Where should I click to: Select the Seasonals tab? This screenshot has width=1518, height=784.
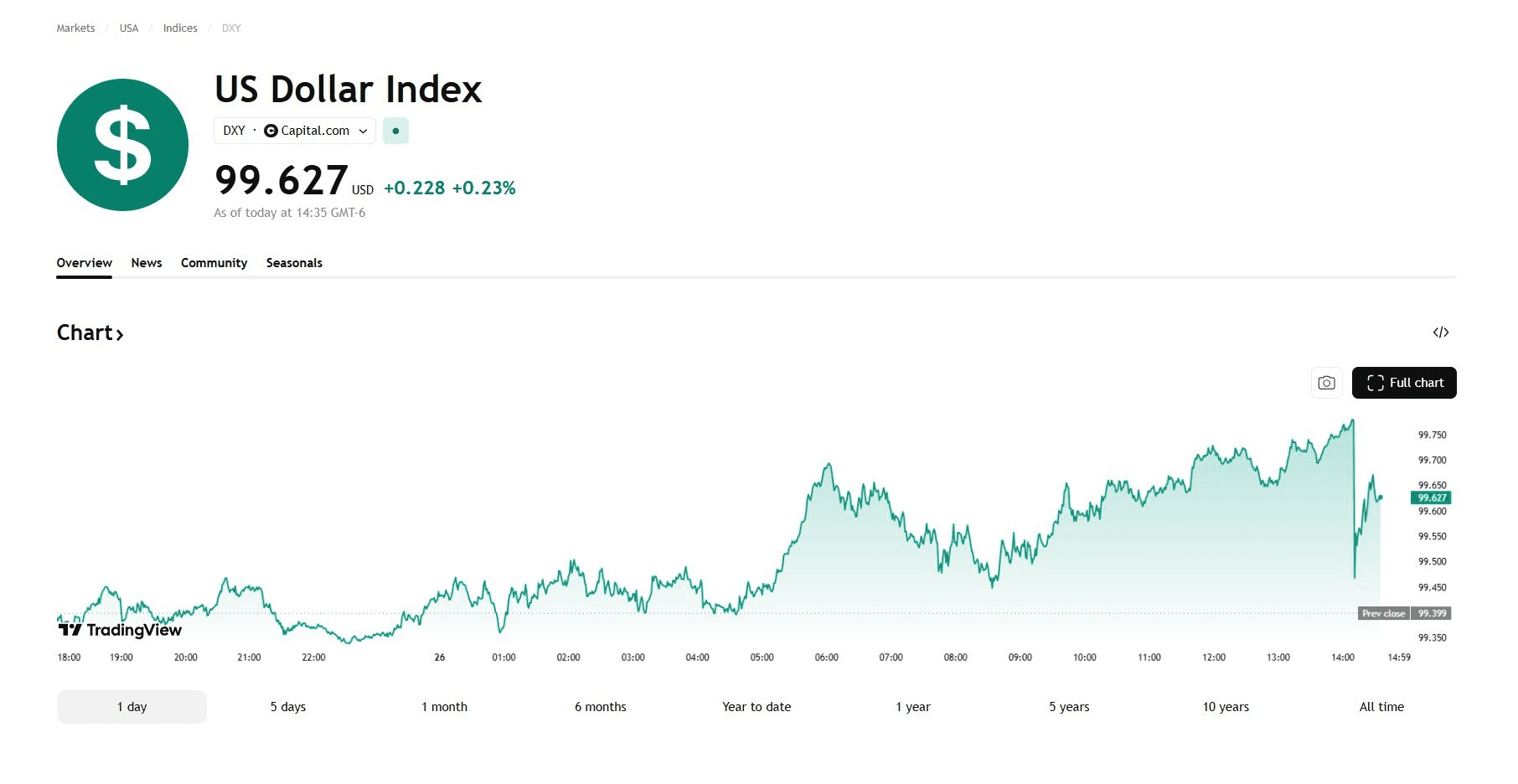point(294,263)
